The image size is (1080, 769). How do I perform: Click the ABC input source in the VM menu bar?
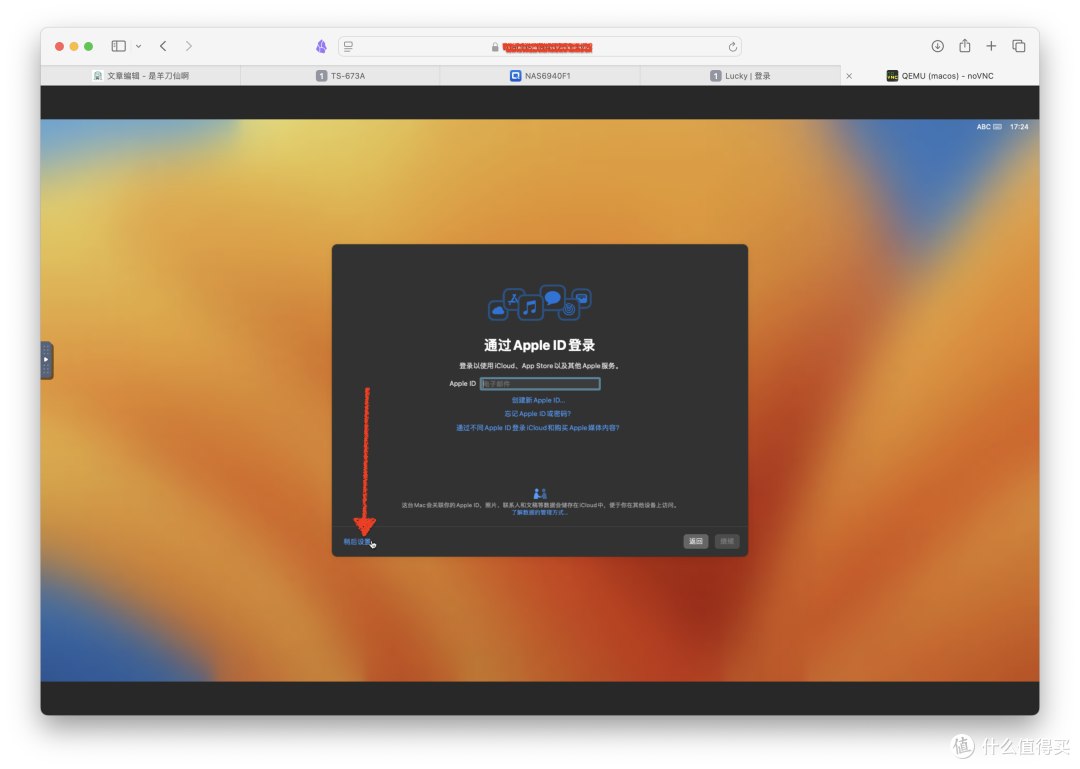(x=985, y=126)
